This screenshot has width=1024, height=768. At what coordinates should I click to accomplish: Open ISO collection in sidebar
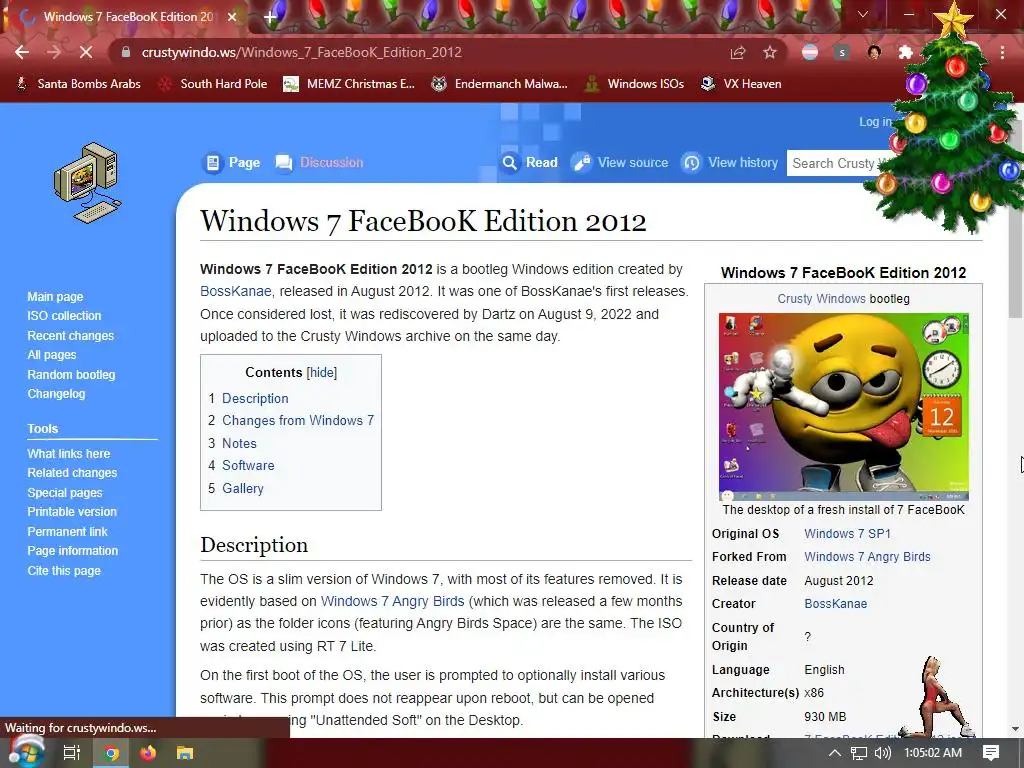[x=64, y=315]
